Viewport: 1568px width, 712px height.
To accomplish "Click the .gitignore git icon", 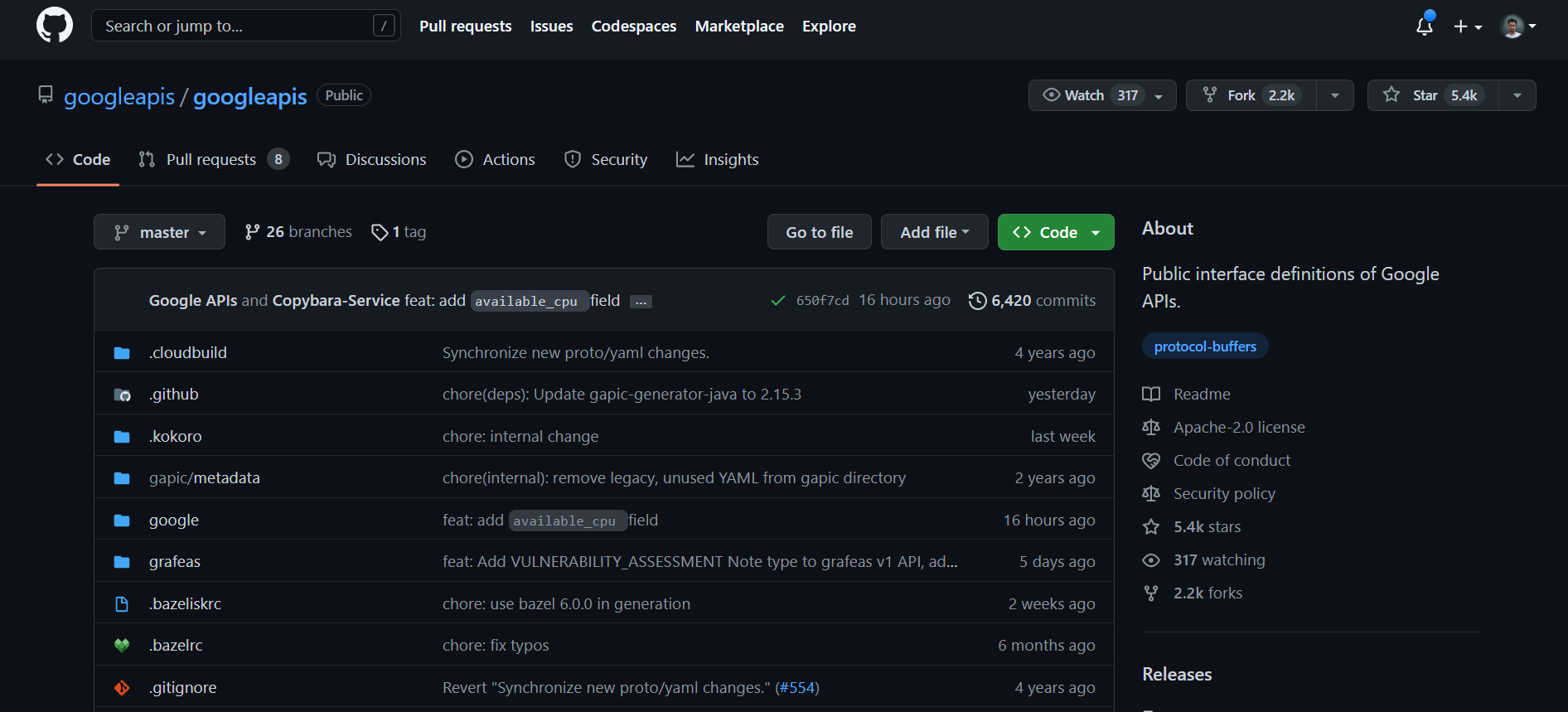I will 122,688.
